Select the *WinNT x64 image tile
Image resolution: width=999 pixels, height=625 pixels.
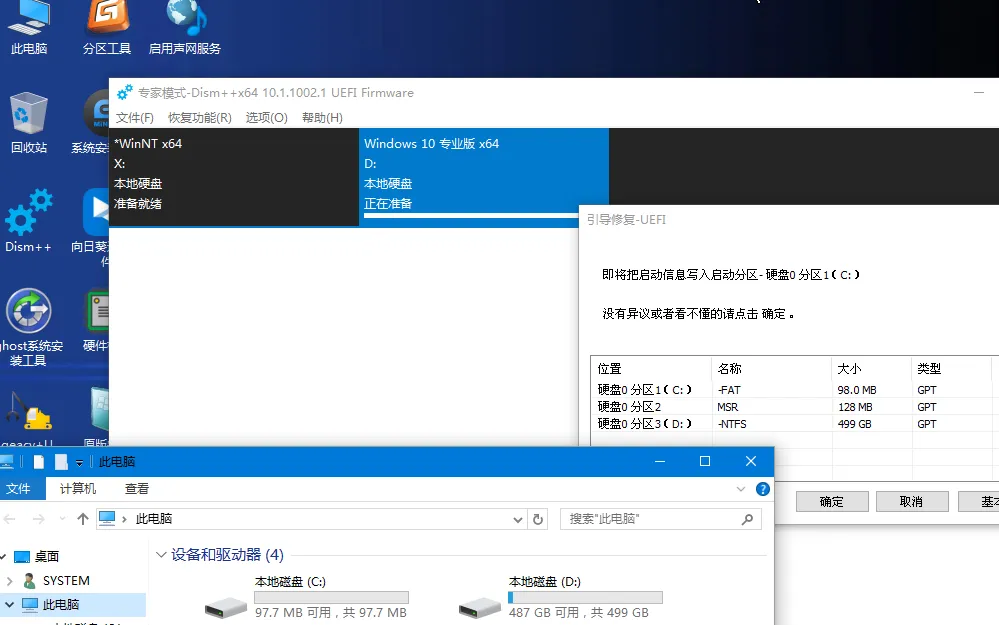(x=234, y=177)
